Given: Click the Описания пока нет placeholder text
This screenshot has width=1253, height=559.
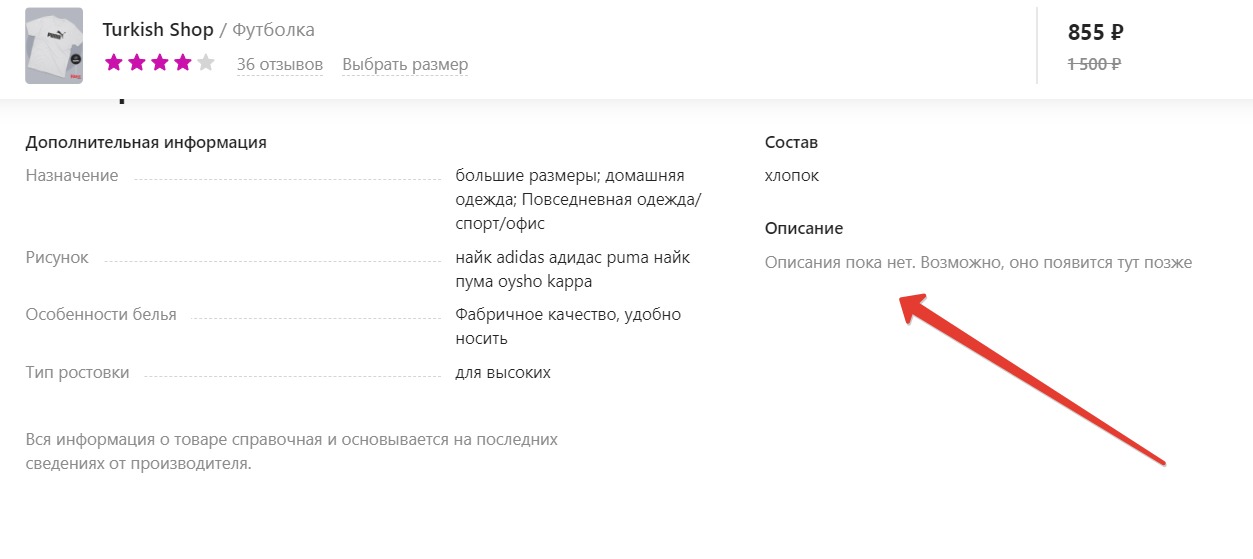Looking at the screenshot, I should 978,263.
